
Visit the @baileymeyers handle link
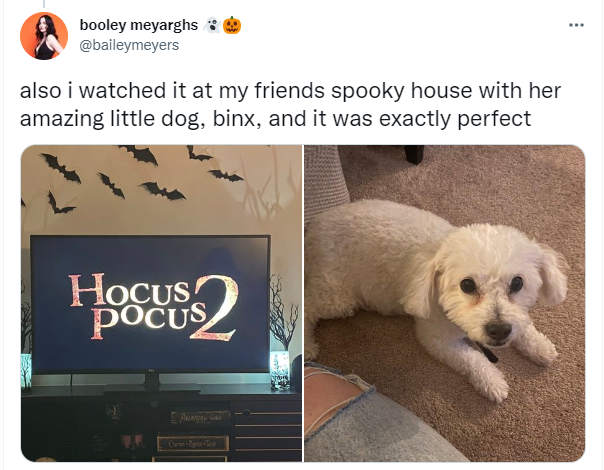pos(129,45)
